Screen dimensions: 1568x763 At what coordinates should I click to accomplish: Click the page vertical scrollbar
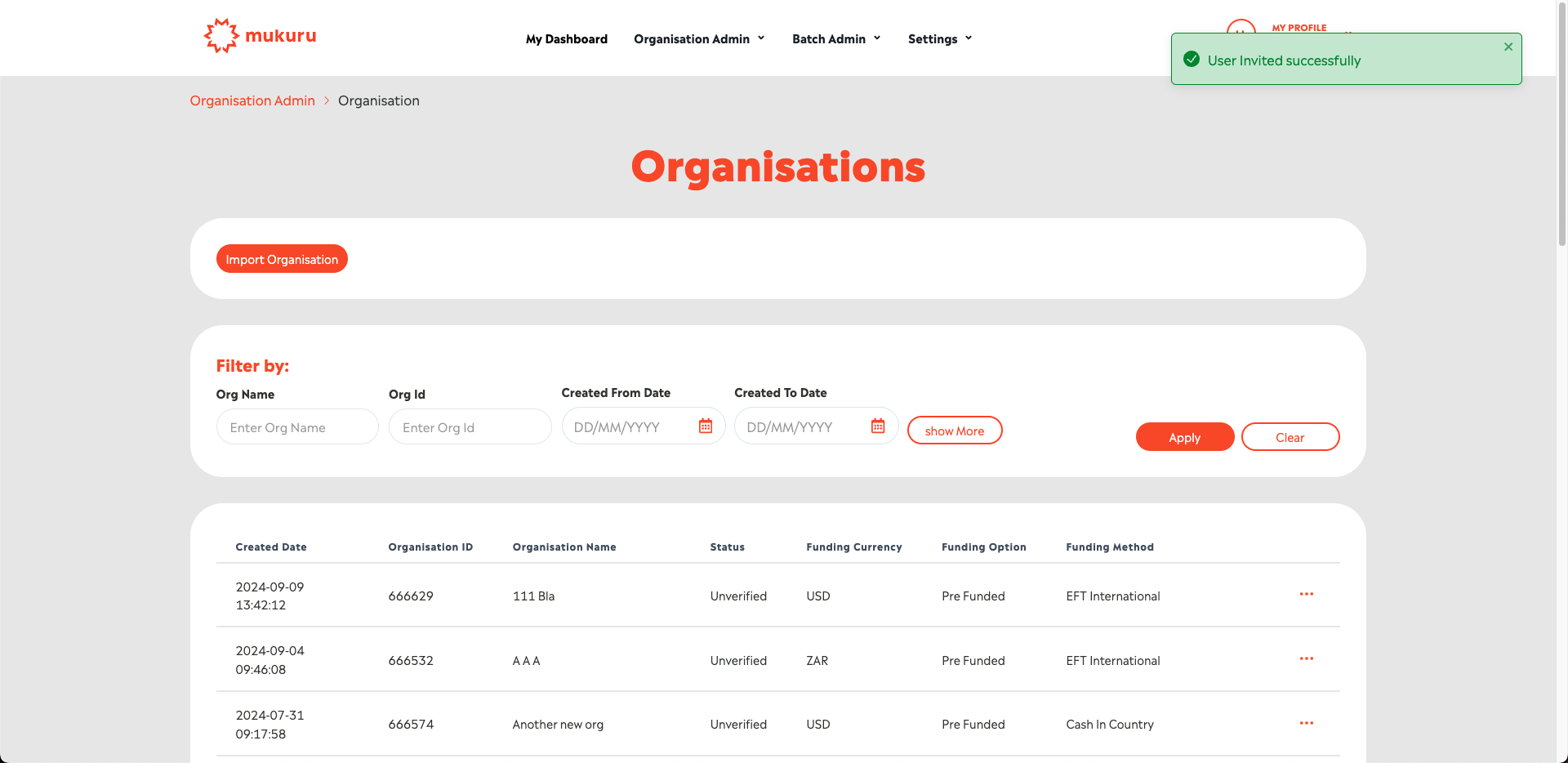(x=1561, y=123)
